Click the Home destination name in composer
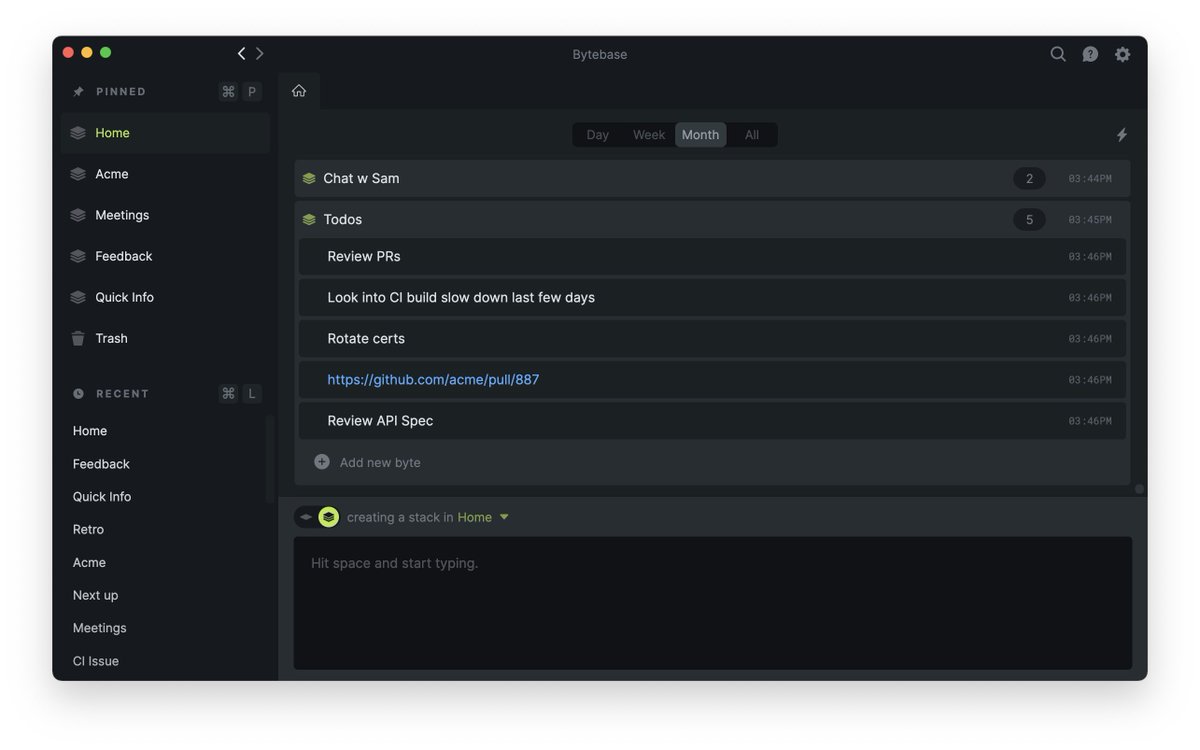The image size is (1200, 750). coord(475,517)
